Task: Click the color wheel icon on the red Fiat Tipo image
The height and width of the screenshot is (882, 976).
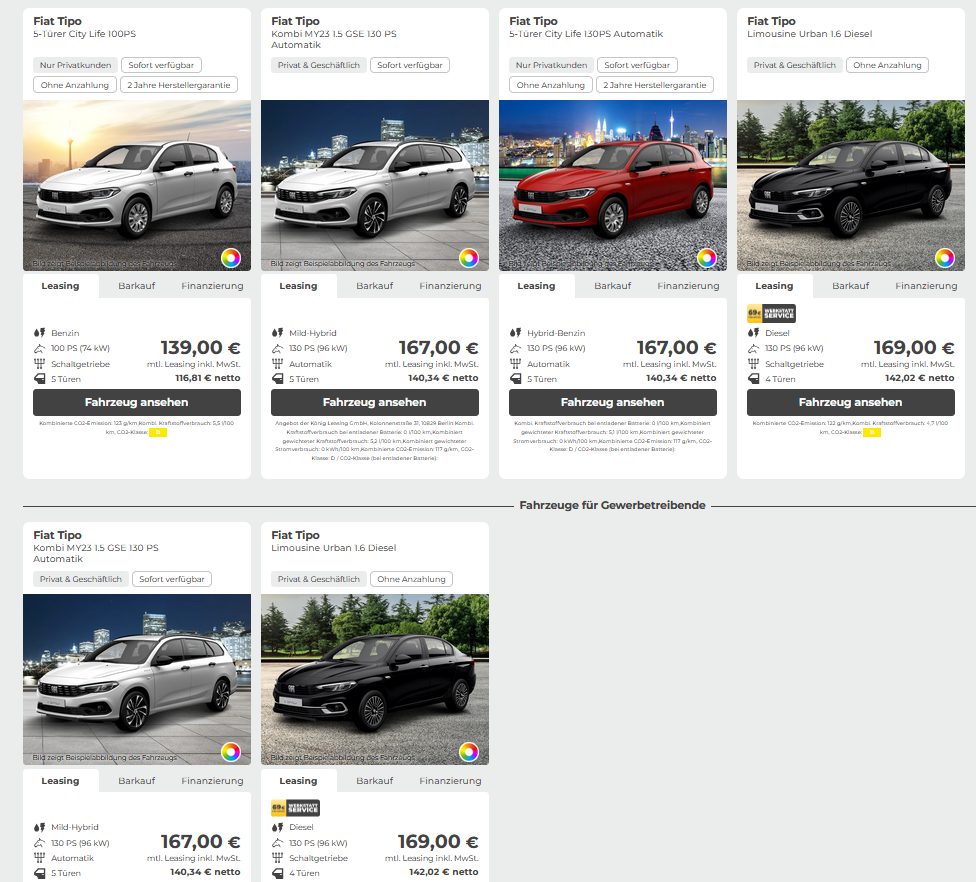Action: [x=706, y=258]
